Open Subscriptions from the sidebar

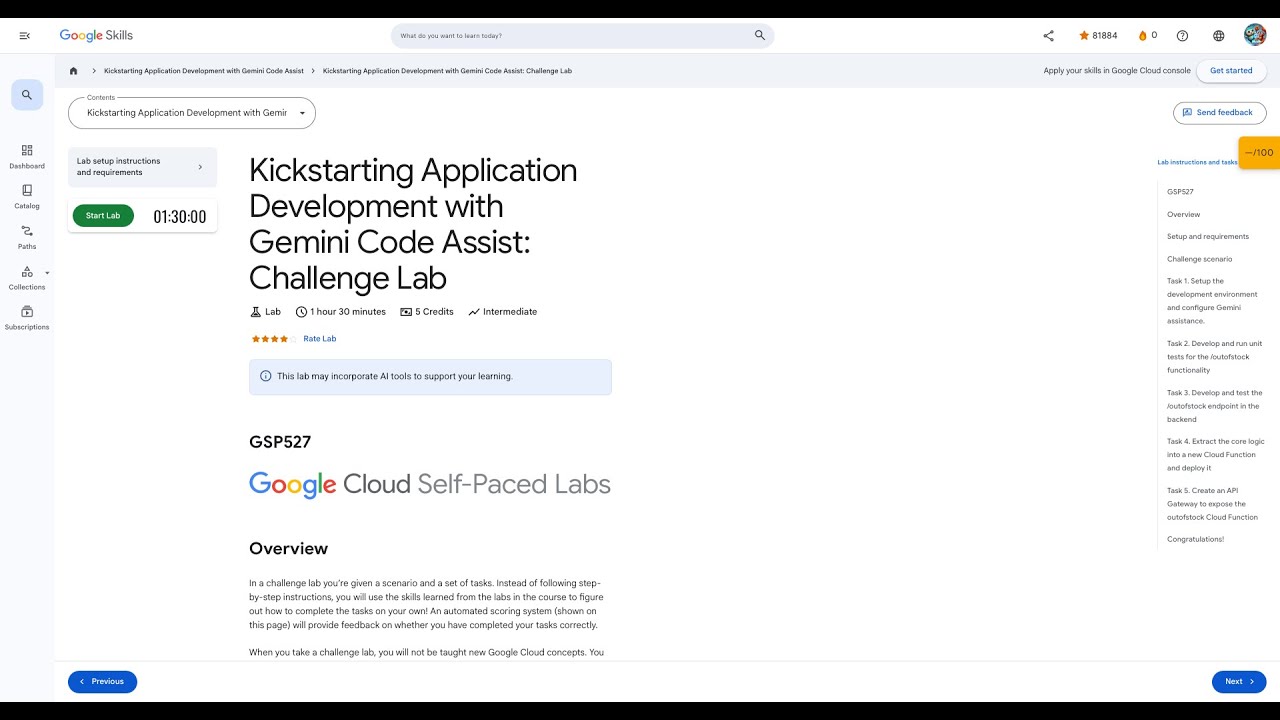[27, 318]
